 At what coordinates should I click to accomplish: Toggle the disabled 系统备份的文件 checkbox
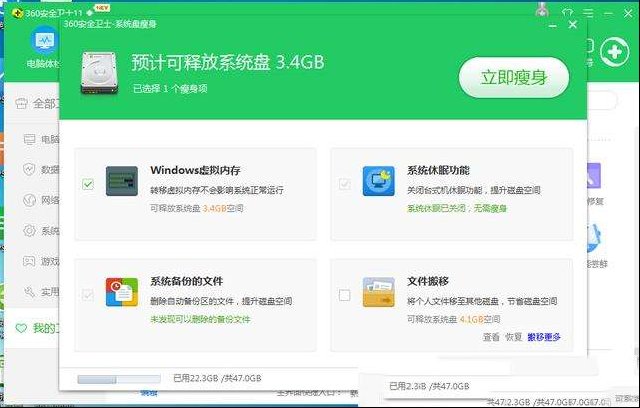(88, 295)
